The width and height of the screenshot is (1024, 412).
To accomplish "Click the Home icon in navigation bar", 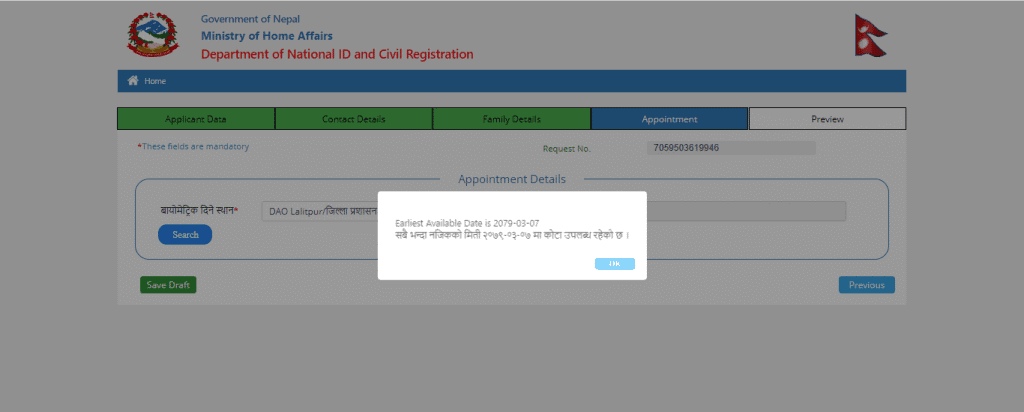I will coord(133,80).
